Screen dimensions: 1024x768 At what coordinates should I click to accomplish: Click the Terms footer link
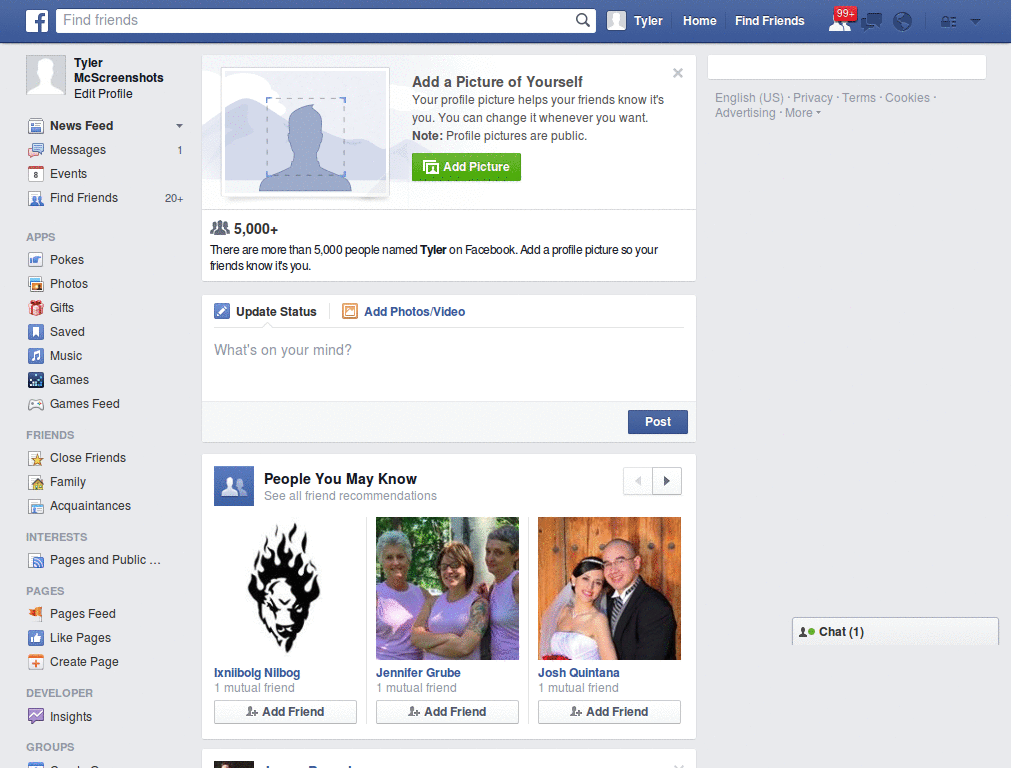click(x=858, y=98)
